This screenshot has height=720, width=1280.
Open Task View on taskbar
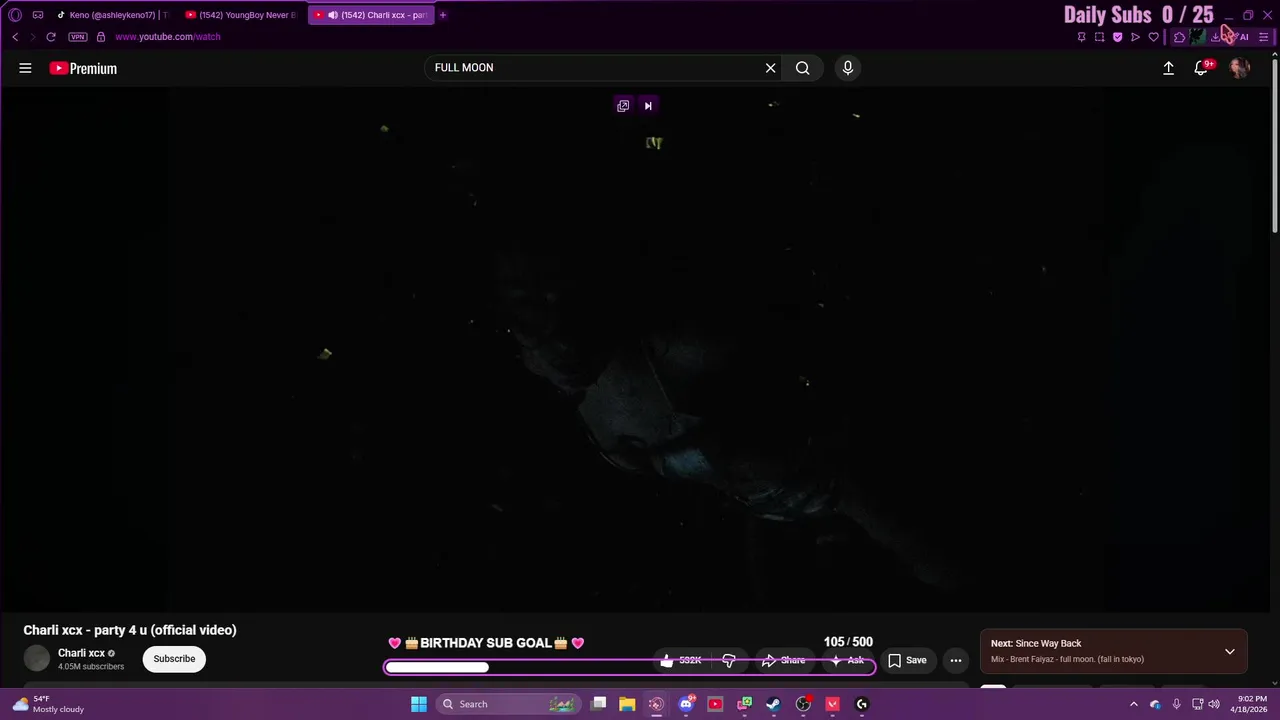click(598, 704)
